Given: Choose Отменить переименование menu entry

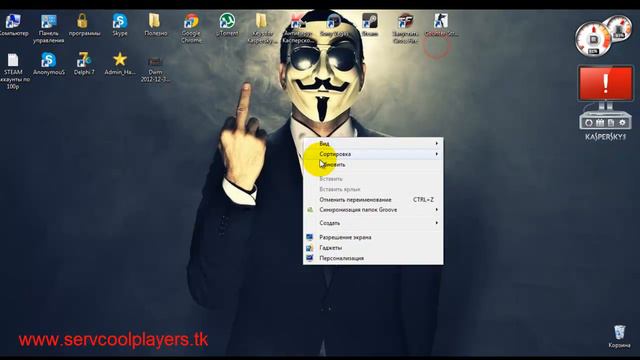Looking at the screenshot, I should coord(373,200).
